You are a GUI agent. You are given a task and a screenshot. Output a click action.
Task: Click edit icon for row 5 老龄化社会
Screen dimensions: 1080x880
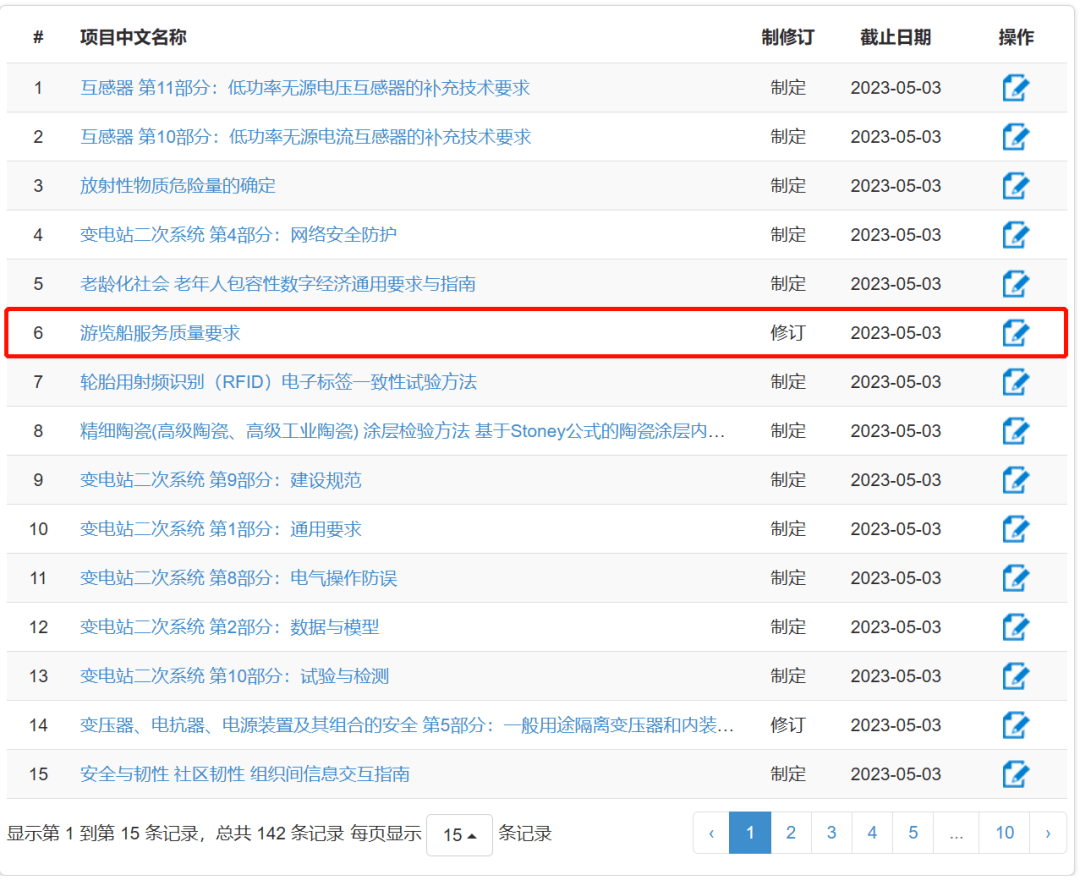[x=1015, y=284]
